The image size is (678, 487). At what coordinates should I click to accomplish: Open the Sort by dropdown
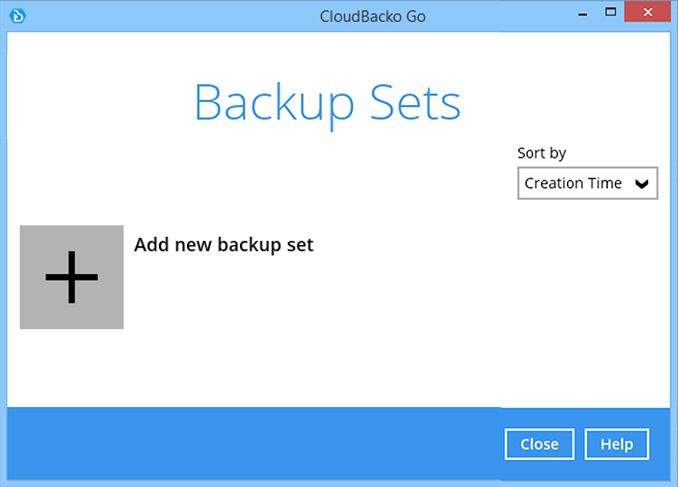click(587, 183)
